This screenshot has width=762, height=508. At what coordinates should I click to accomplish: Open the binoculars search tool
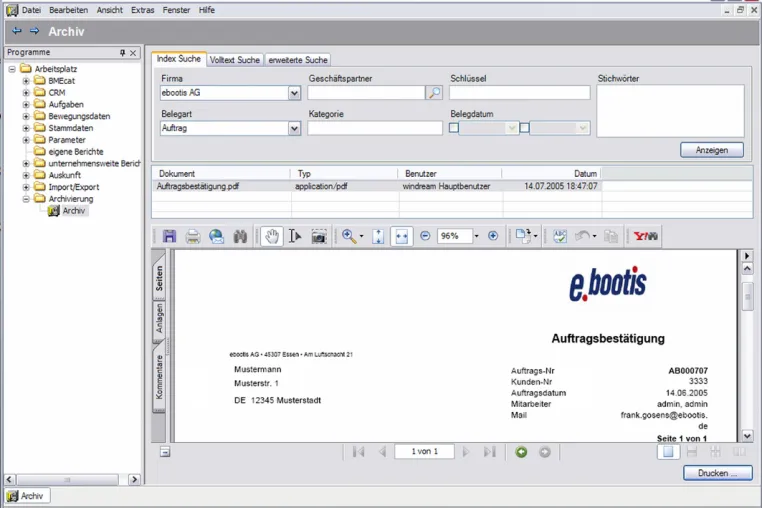pos(240,236)
